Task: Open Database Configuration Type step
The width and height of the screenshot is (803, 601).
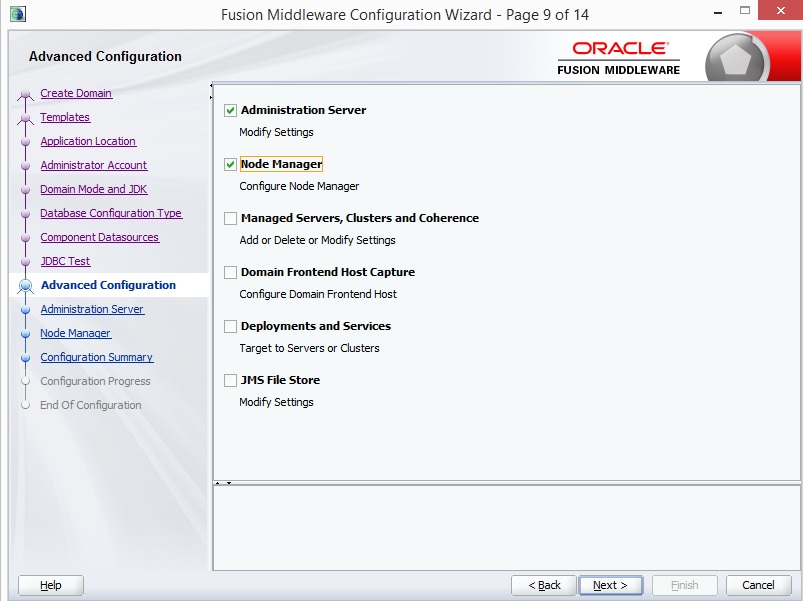Action: [111, 213]
